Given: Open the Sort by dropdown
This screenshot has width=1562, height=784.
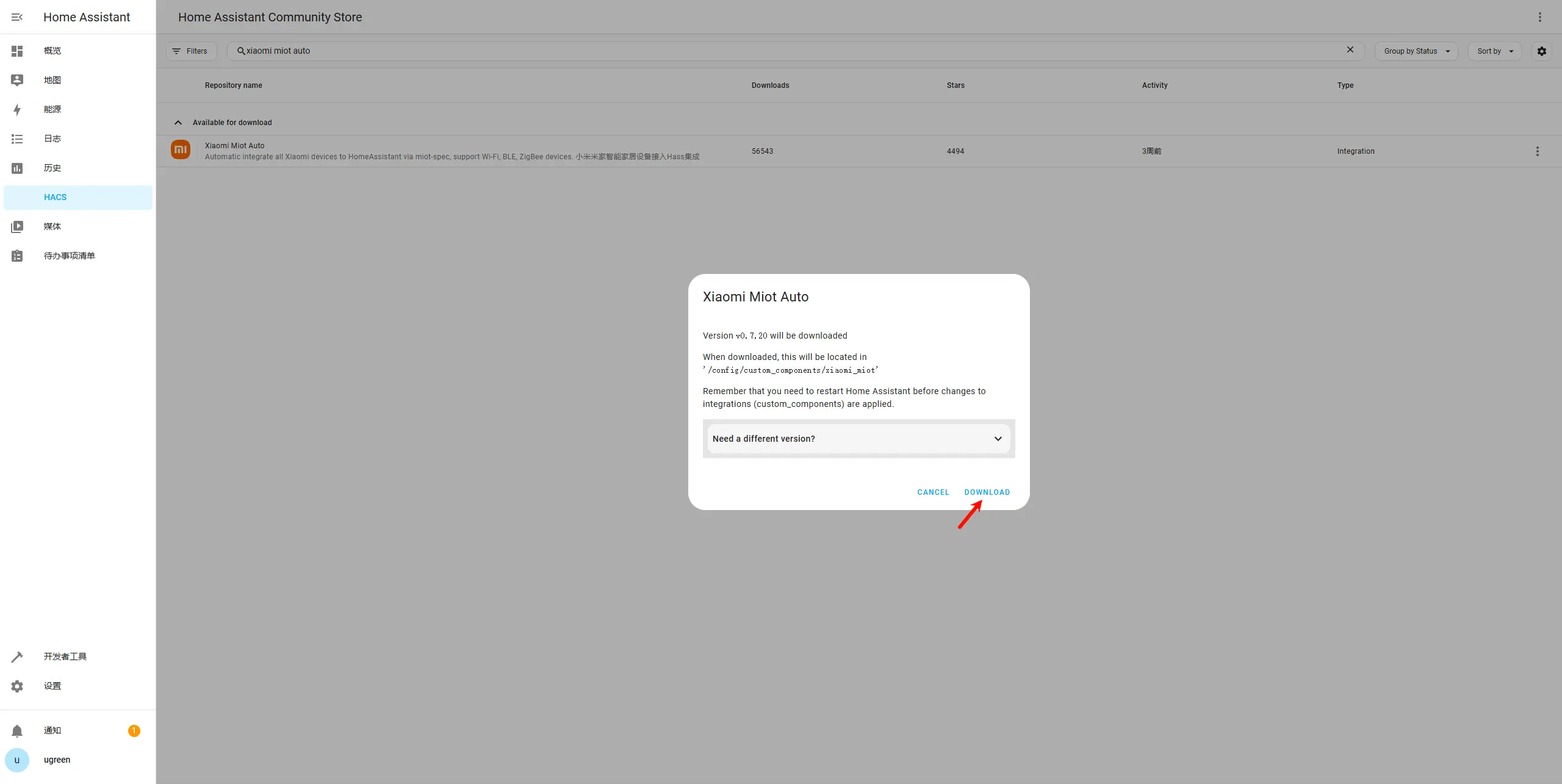Looking at the screenshot, I should (1495, 51).
